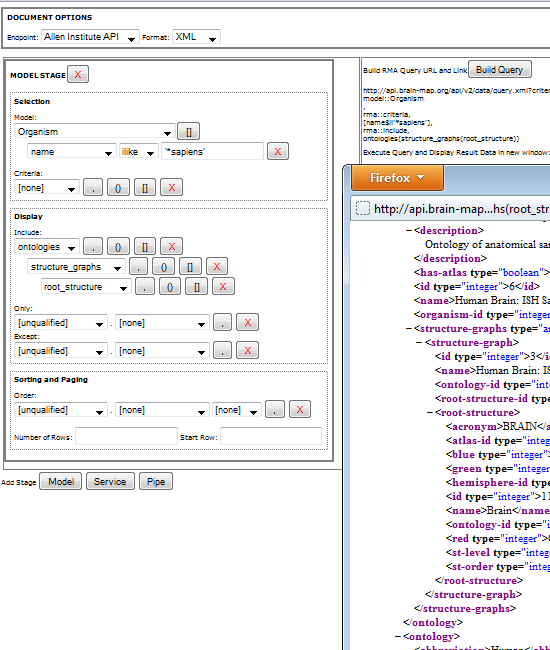Remove the Model Stage with its X button
550x650 pixels.
coord(78,75)
